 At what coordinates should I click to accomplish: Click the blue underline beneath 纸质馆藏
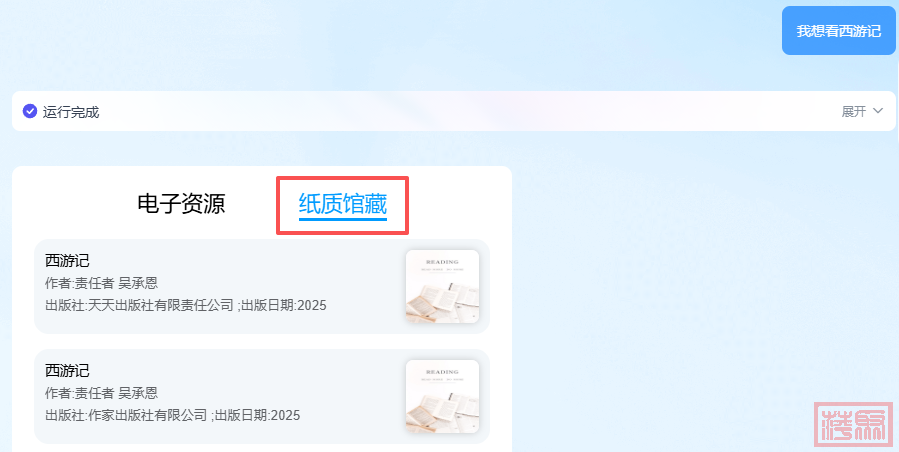tap(343, 218)
